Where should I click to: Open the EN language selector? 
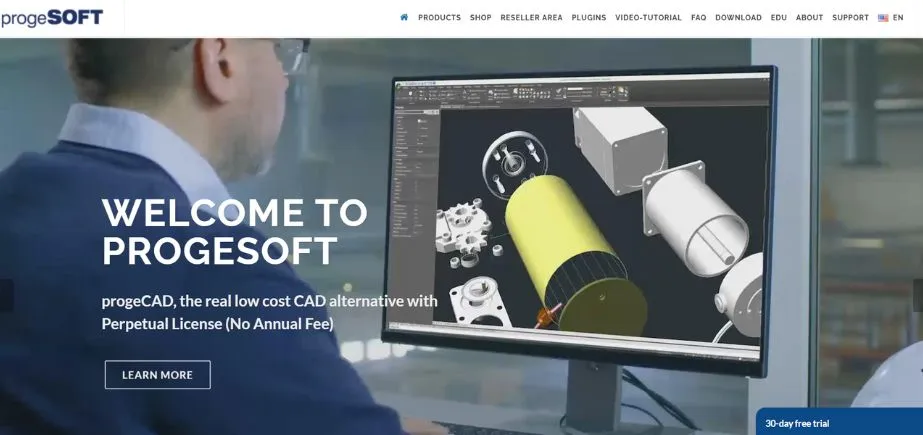898,18
